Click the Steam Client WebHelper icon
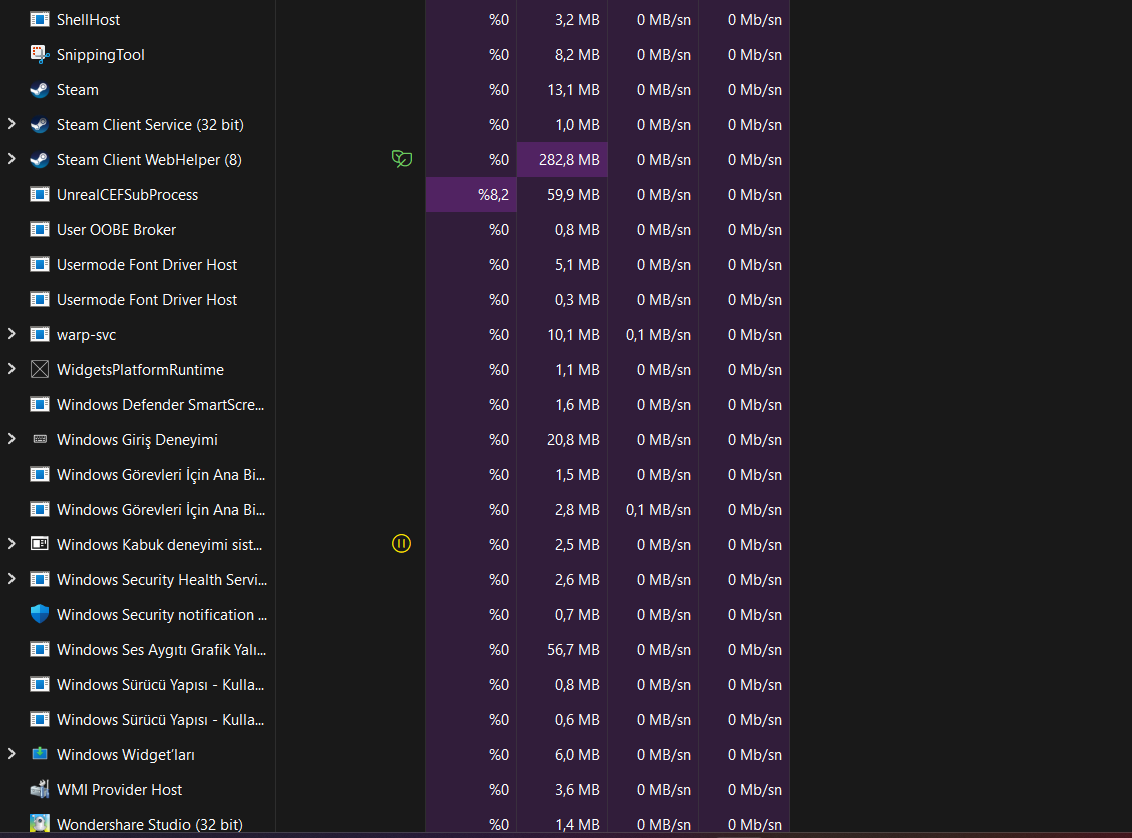Image resolution: width=1132 pixels, height=838 pixels. click(x=40, y=160)
